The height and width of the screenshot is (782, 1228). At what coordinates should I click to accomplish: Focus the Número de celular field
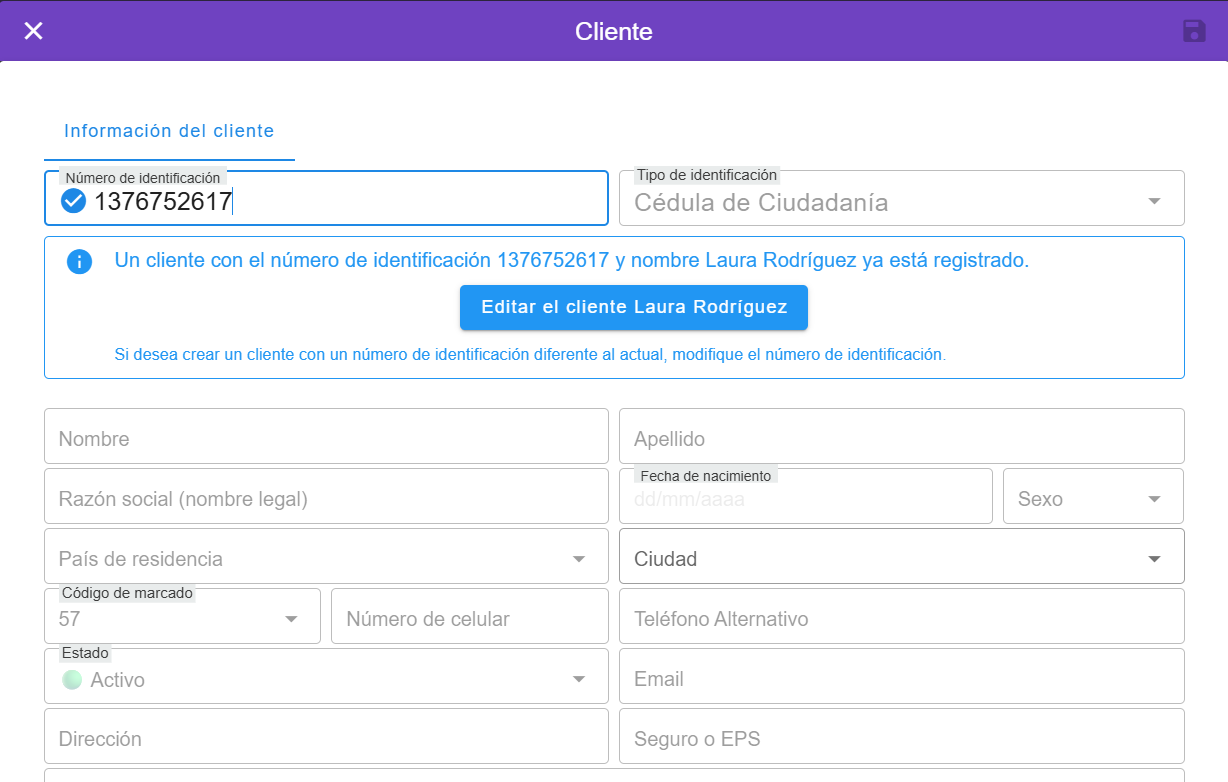469,618
